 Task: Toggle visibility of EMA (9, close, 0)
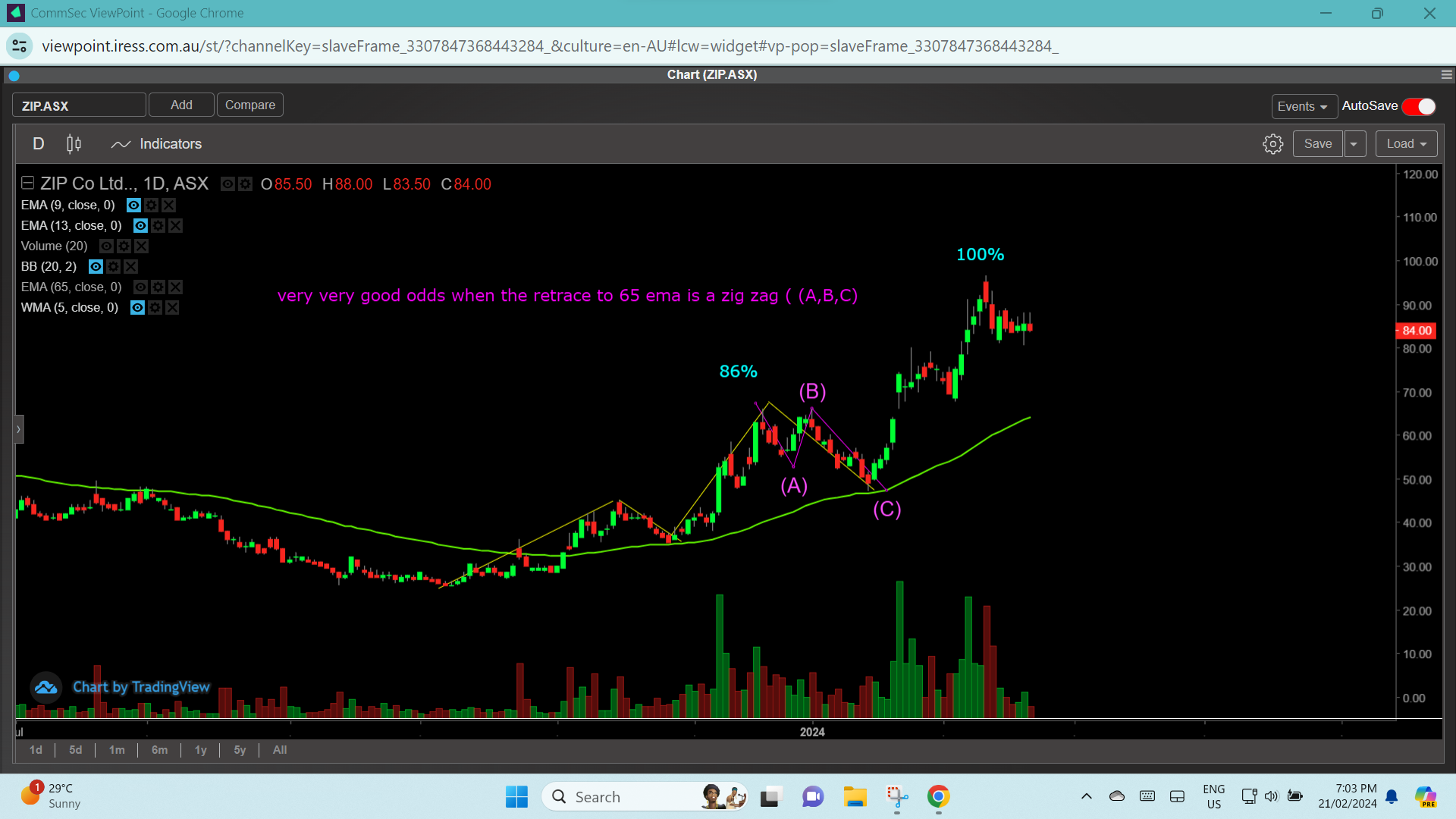pos(133,206)
